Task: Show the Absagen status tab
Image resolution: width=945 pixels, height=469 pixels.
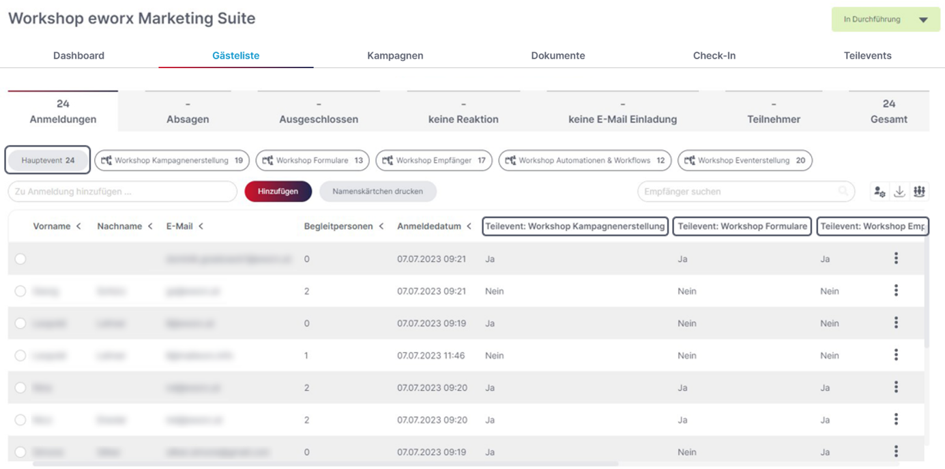Action: pos(188,112)
